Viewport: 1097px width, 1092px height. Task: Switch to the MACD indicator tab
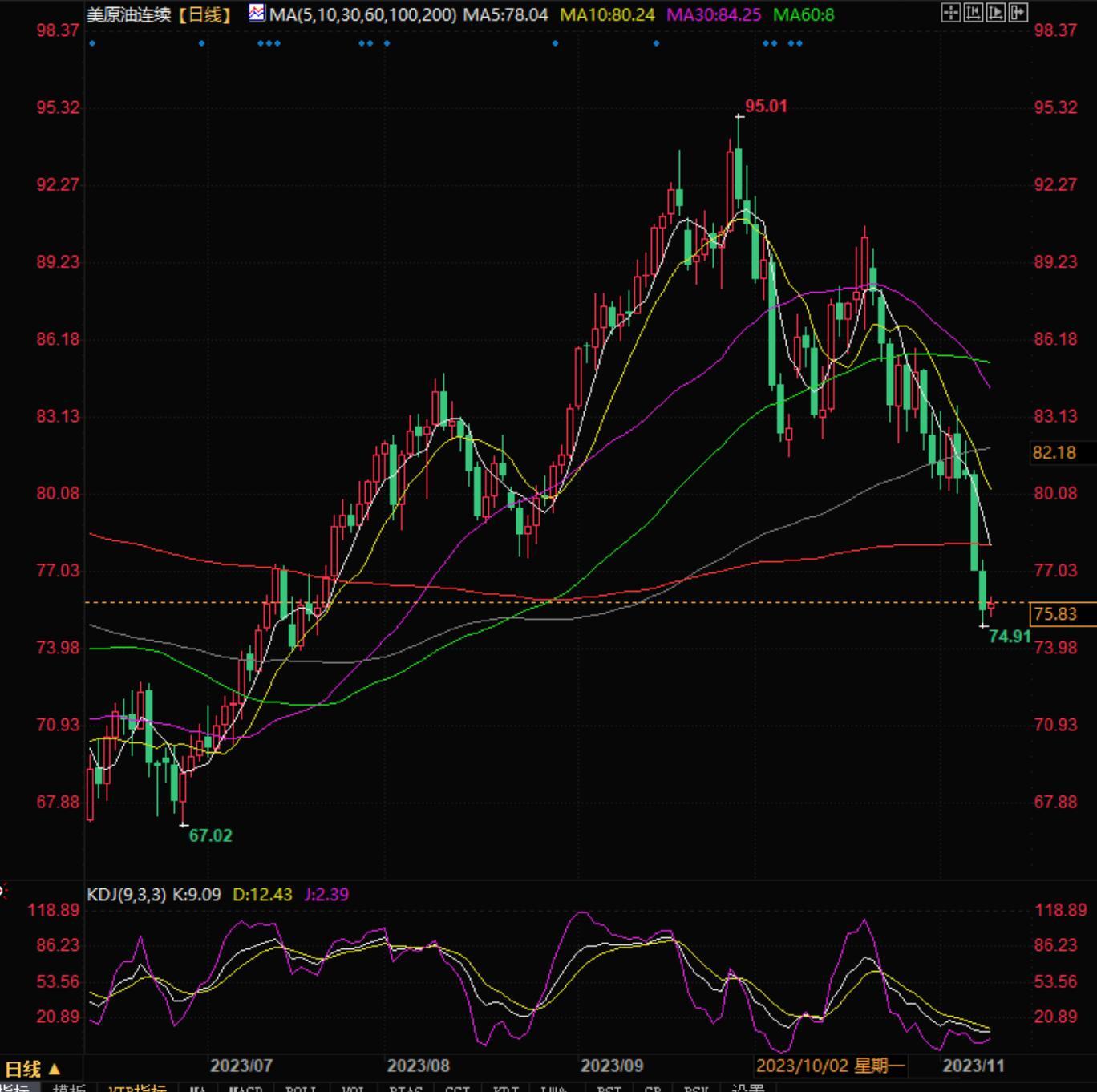[x=245, y=1089]
